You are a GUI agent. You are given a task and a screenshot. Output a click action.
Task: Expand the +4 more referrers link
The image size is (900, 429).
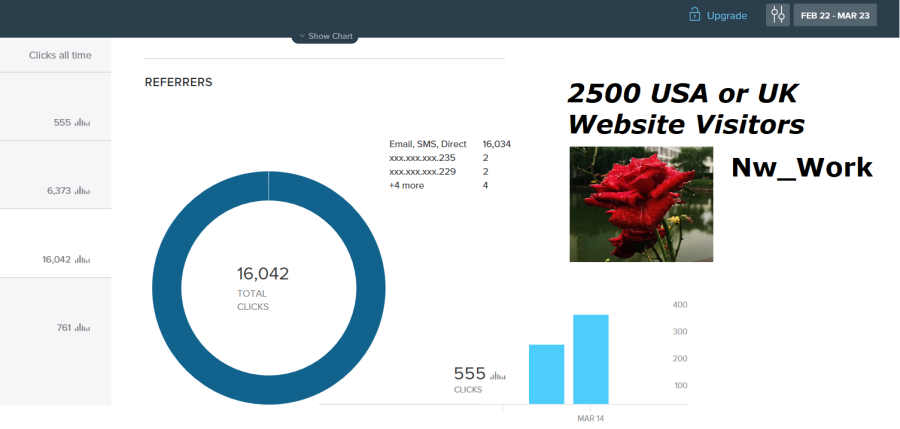(406, 185)
